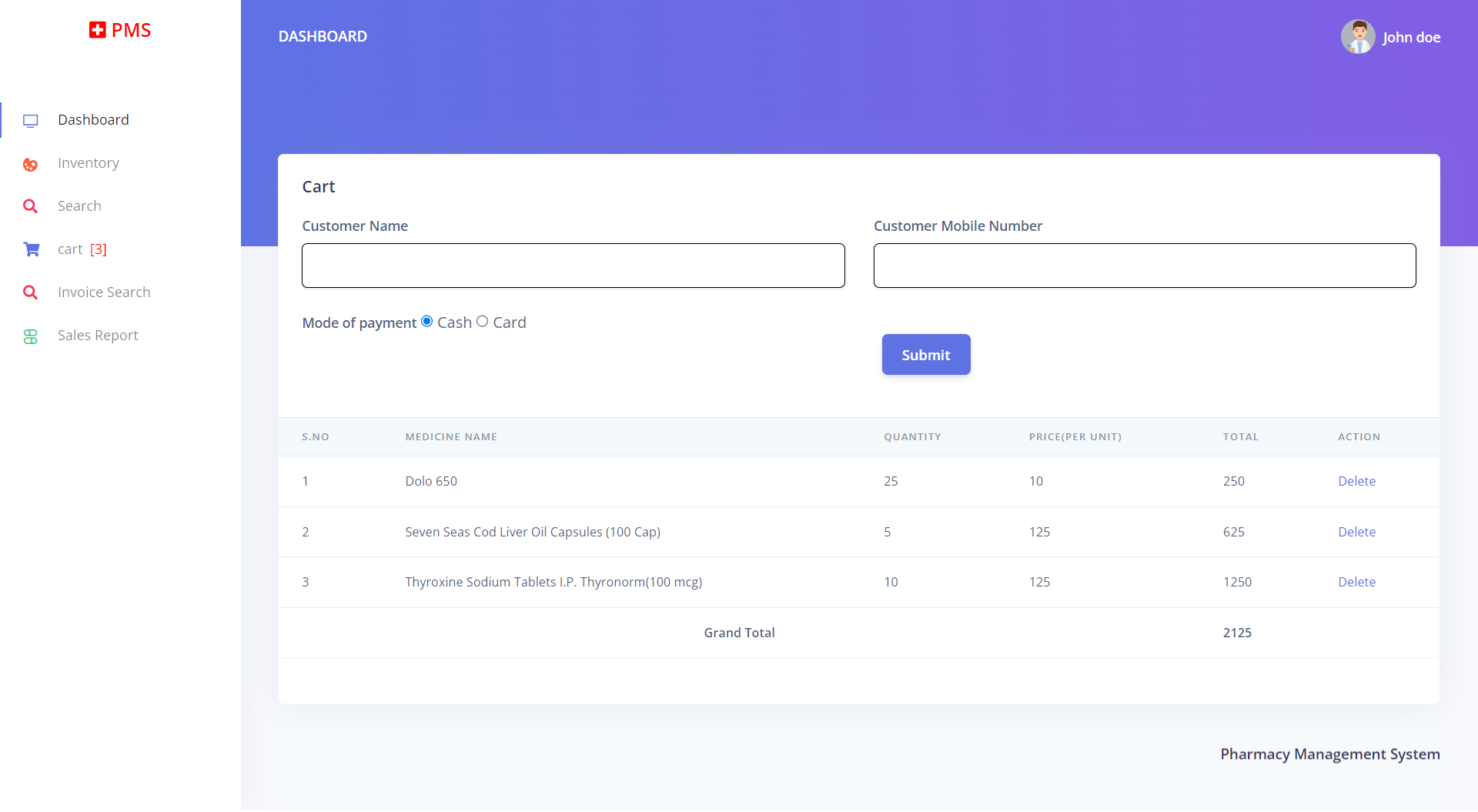Click the Dashboard monitor icon

coord(31,121)
